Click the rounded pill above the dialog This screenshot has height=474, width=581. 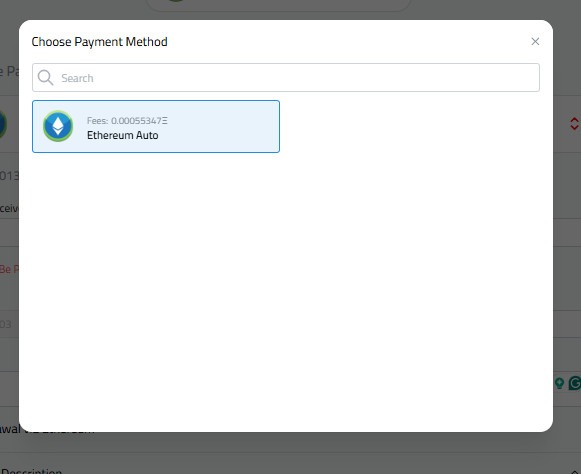tap(279, 5)
